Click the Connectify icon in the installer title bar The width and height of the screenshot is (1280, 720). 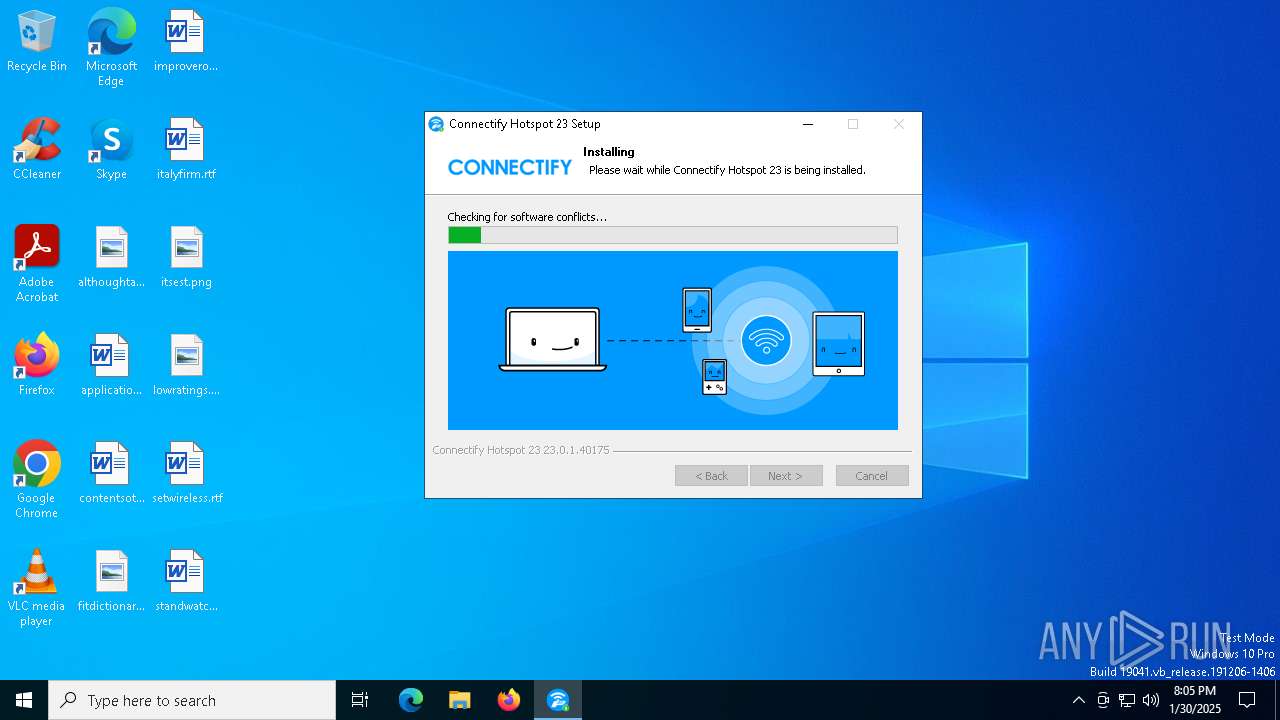pos(436,124)
